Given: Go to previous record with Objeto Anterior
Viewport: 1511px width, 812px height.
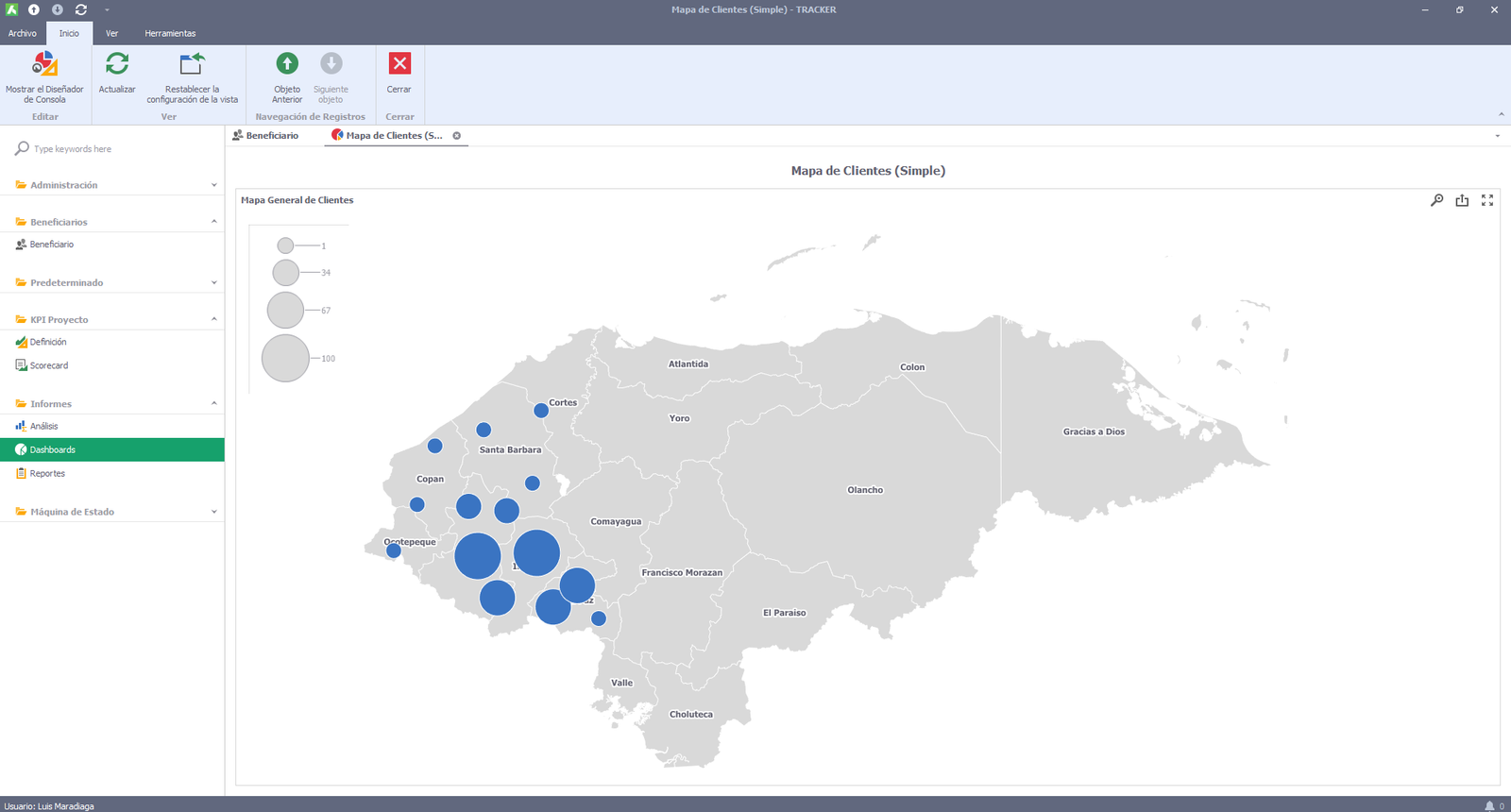Looking at the screenshot, I should click(287, 76).
